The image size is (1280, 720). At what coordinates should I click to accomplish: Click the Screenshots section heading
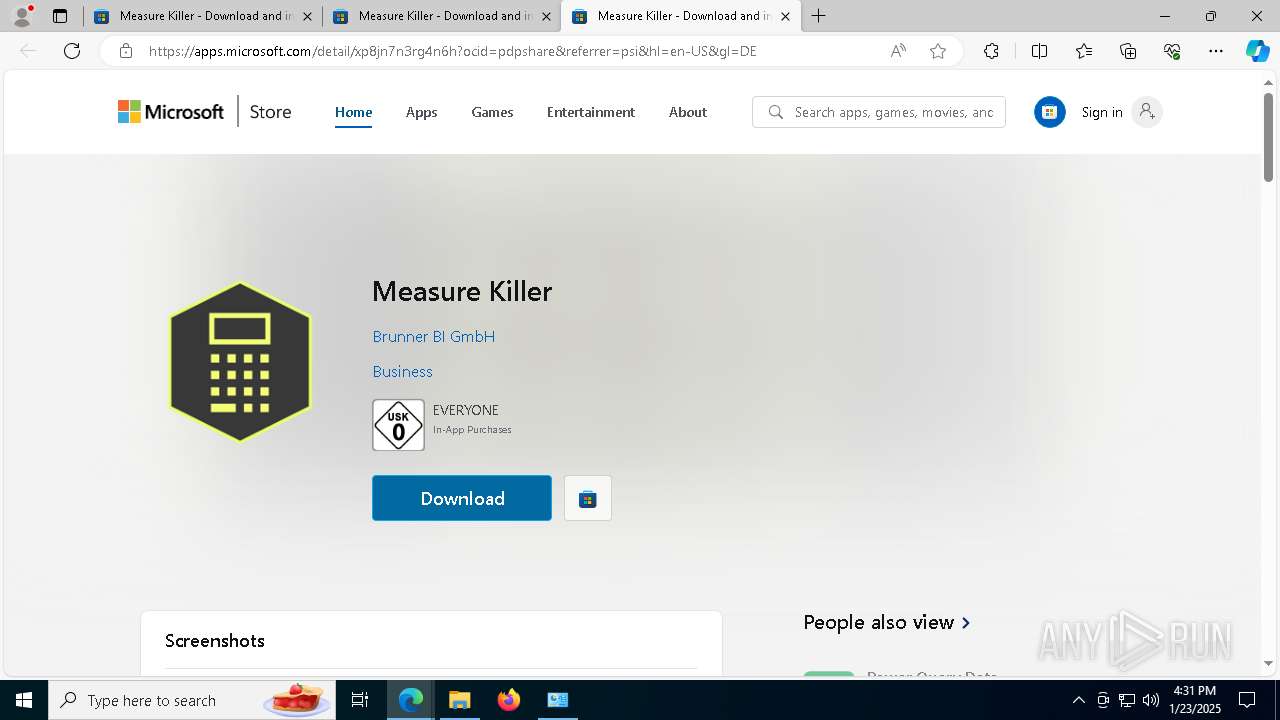point(215,641)
